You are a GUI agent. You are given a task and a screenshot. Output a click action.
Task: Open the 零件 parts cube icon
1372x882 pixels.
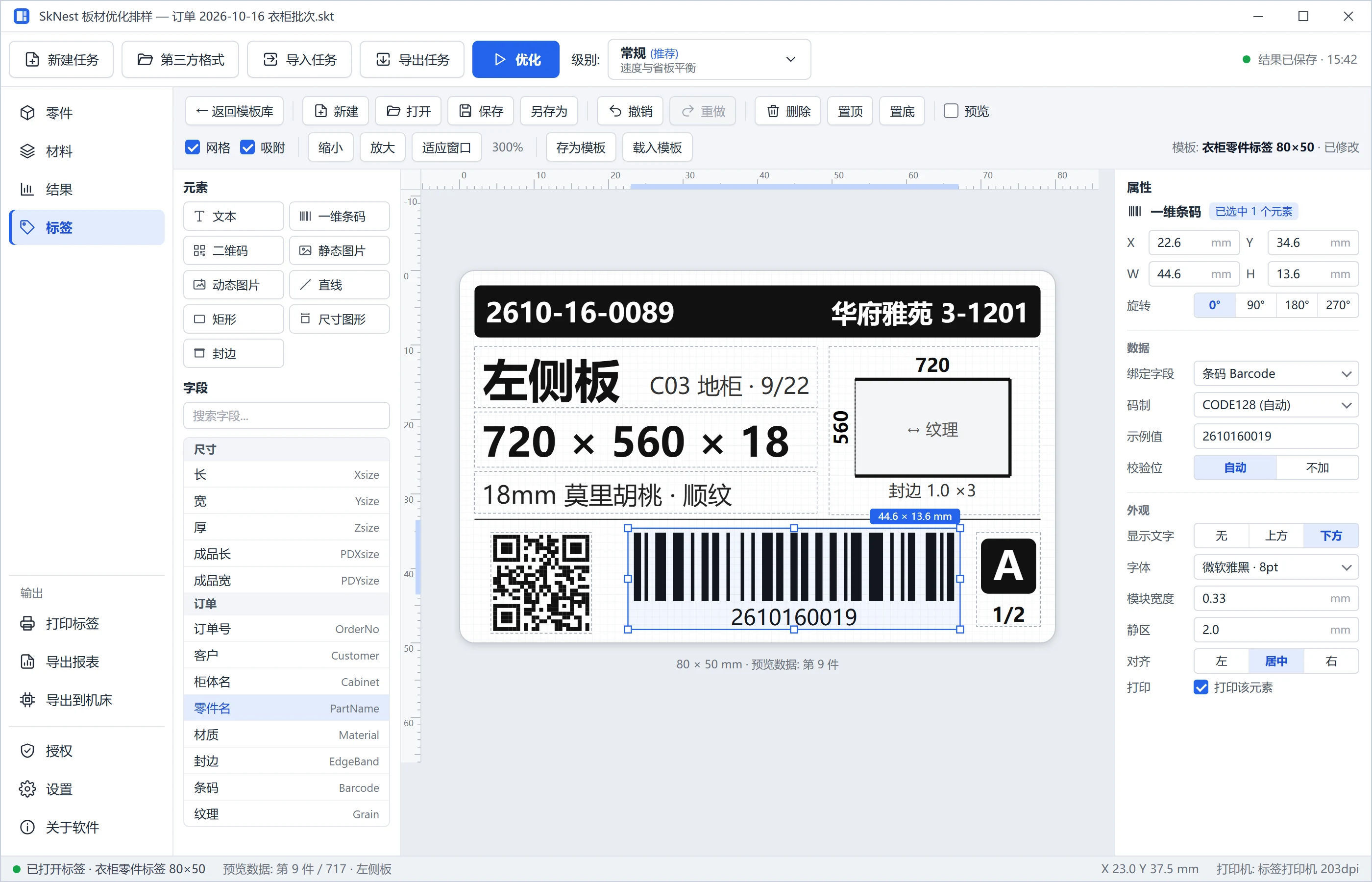tap(27, 113)
